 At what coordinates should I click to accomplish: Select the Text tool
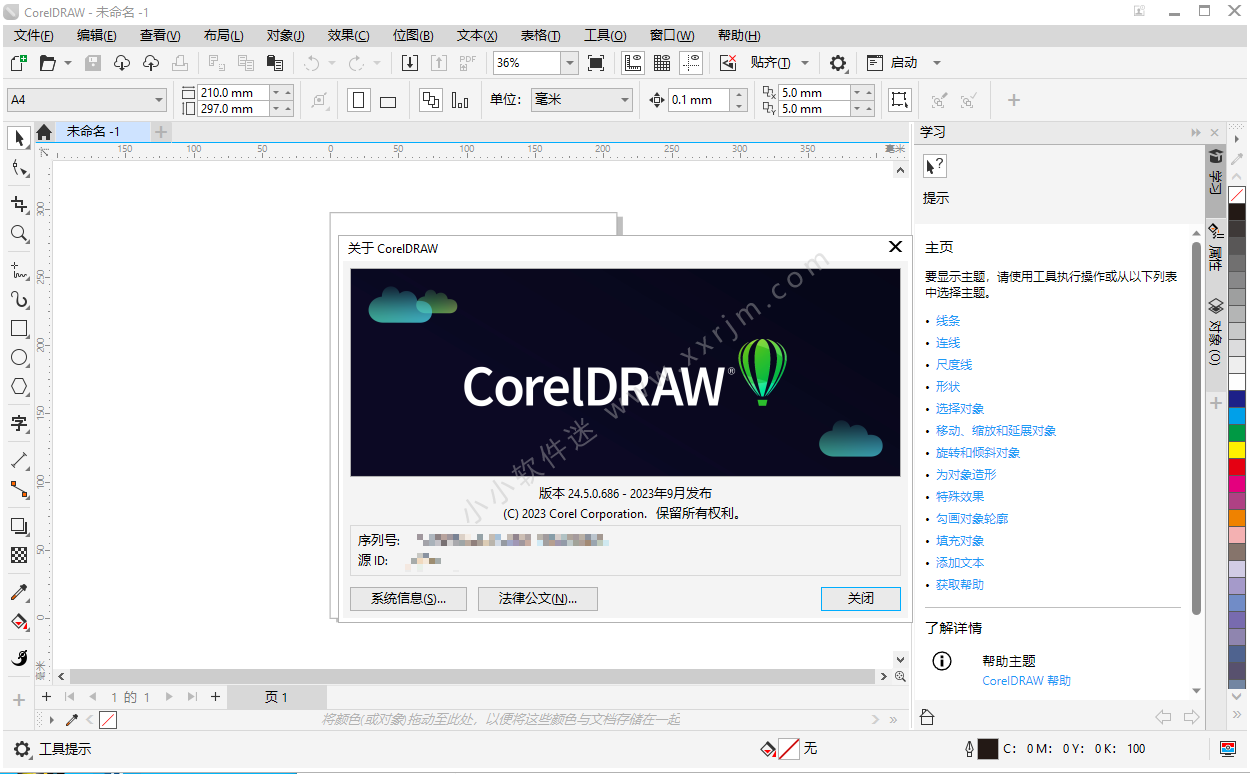(x=19, y=423)
